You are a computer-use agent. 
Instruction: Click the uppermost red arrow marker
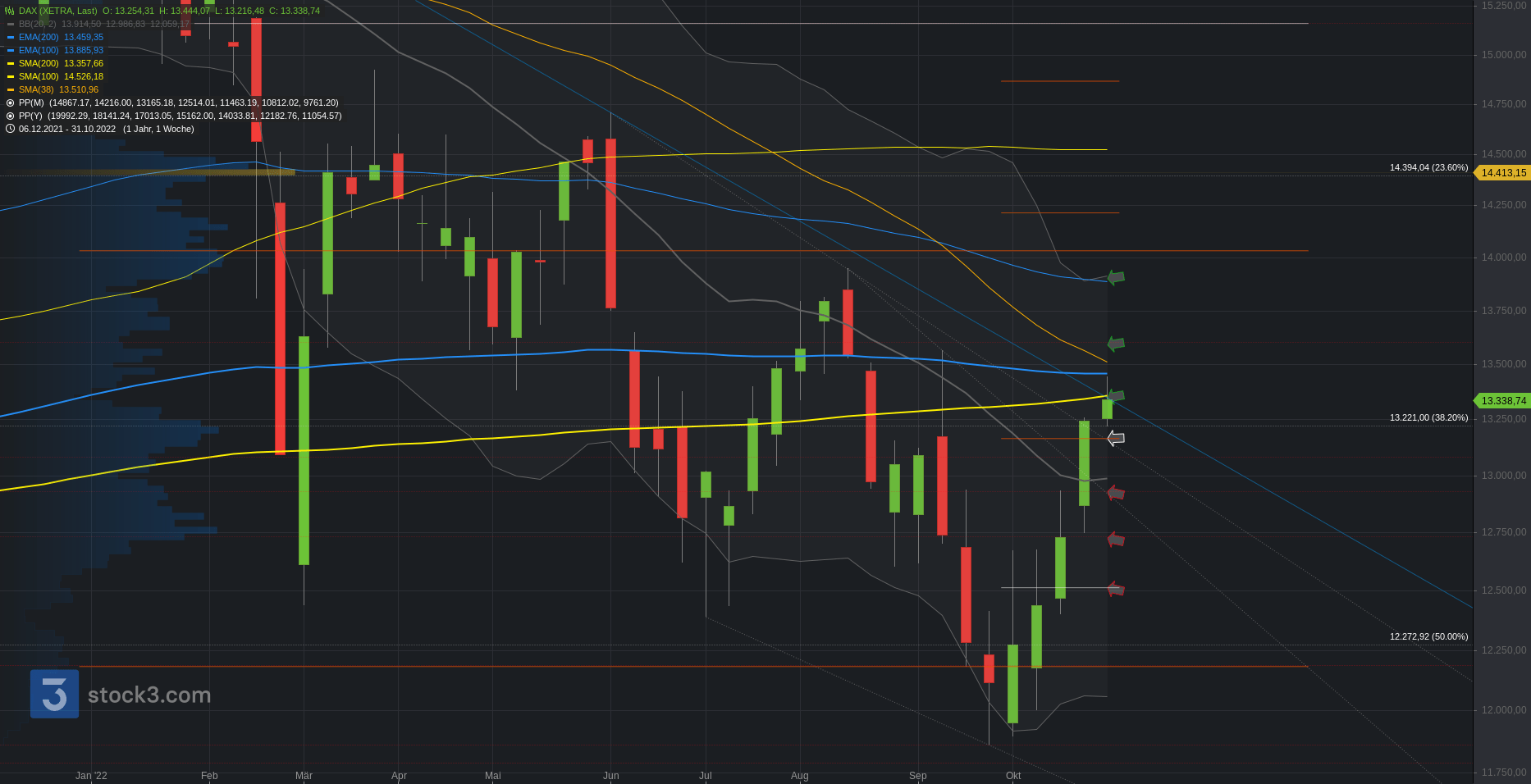1116,493
